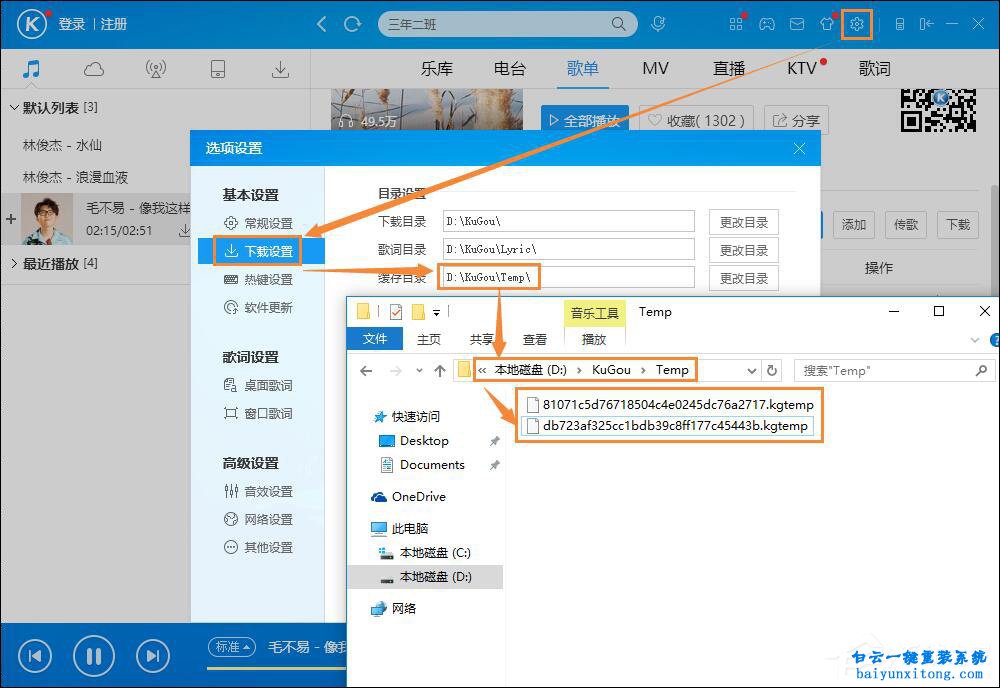This screenshot has width=1000, height=688.
Task: Open the game center gamepad icon
Action: pyautogui.click(x=767, y=23)
